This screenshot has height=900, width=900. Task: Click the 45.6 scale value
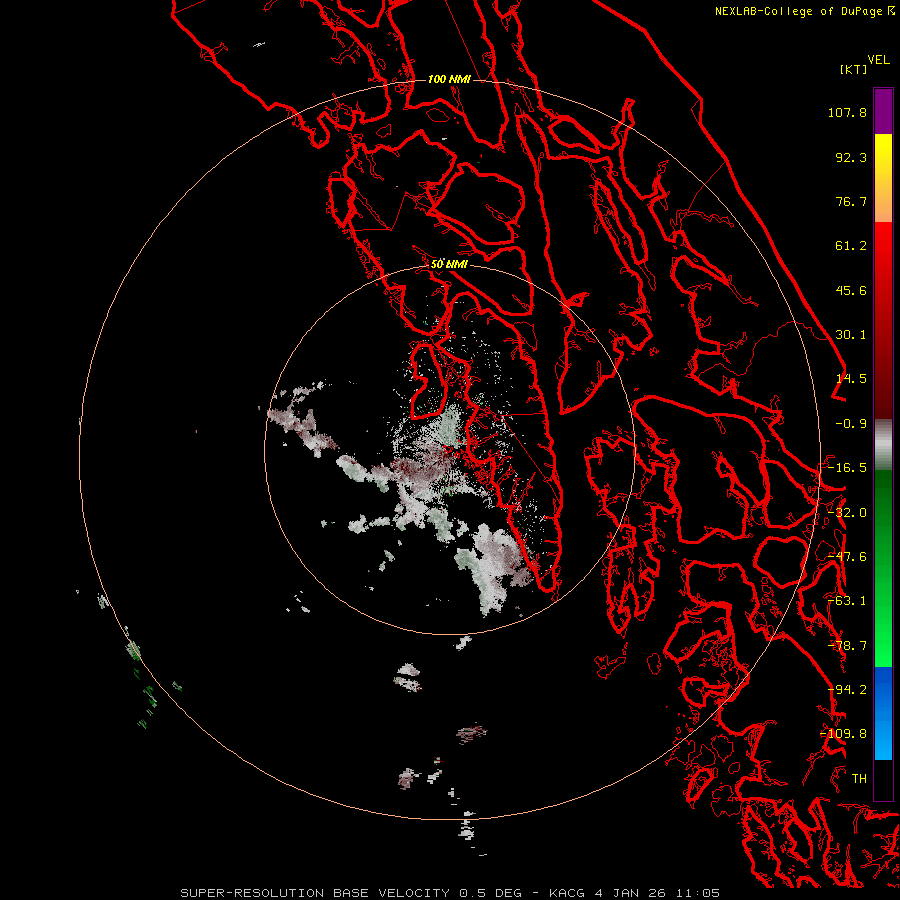(x=851, y=290)
